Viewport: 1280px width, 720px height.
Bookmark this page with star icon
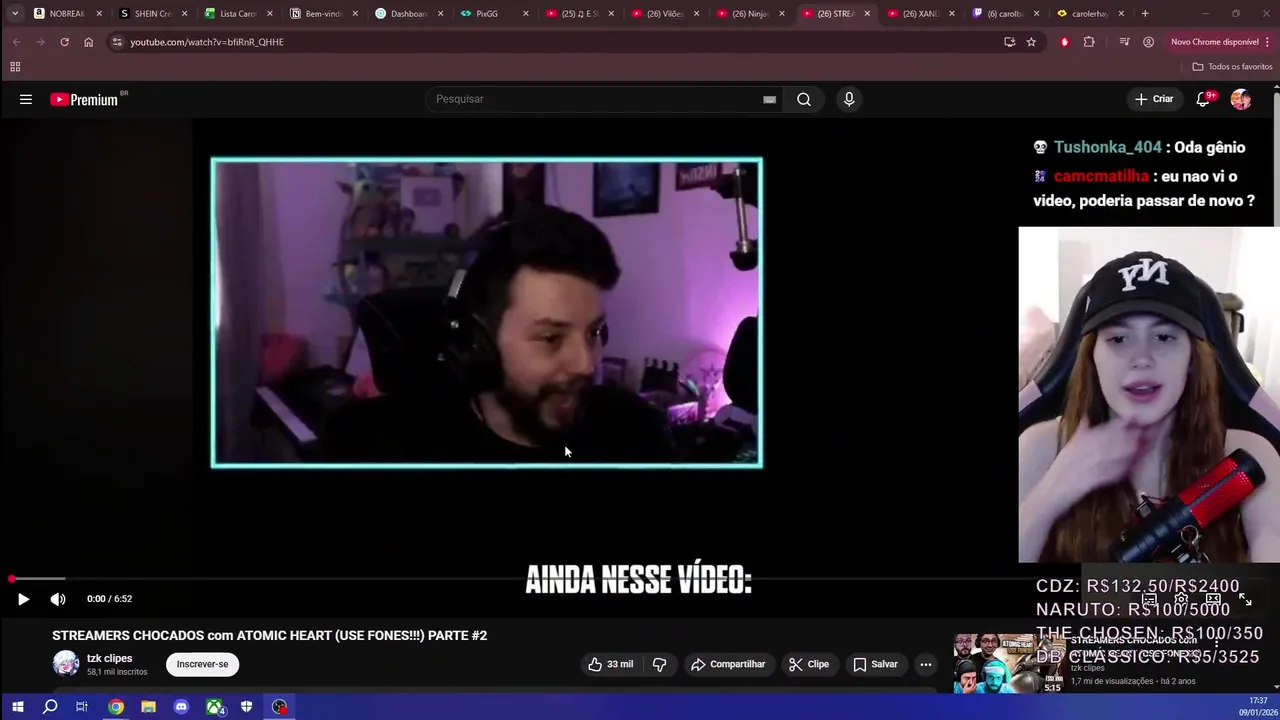1031,42
